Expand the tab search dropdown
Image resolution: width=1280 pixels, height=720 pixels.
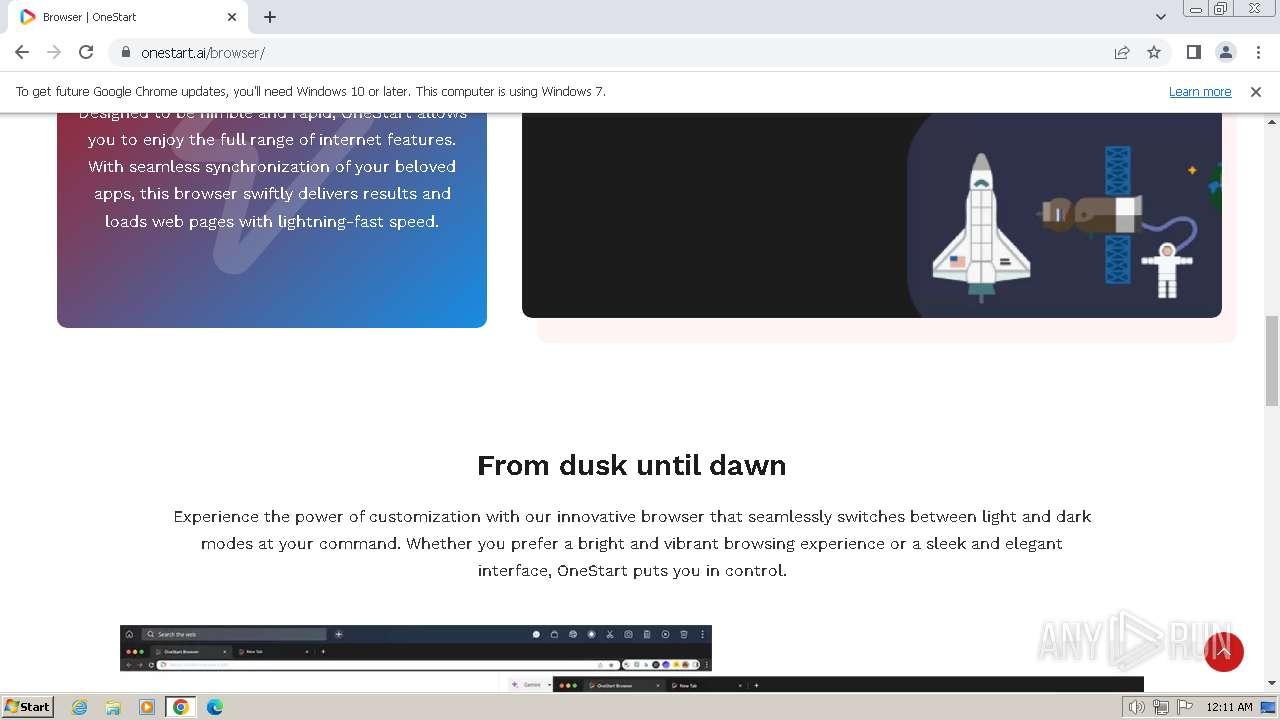[x=1160, y=17]
